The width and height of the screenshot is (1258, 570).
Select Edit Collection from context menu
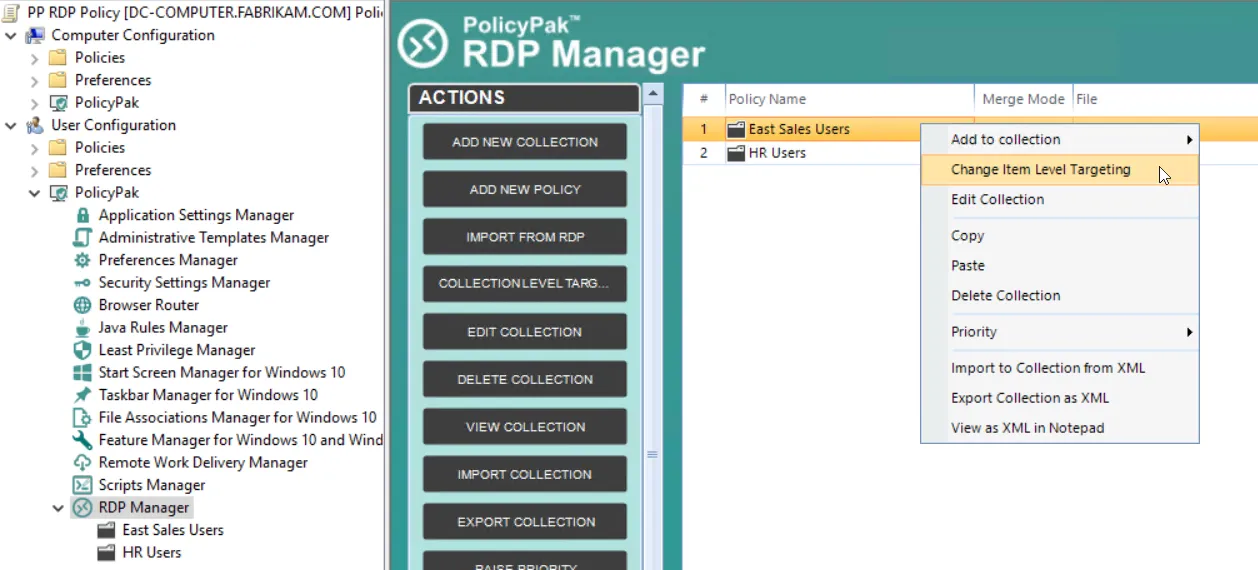(x=1059, y=199)
